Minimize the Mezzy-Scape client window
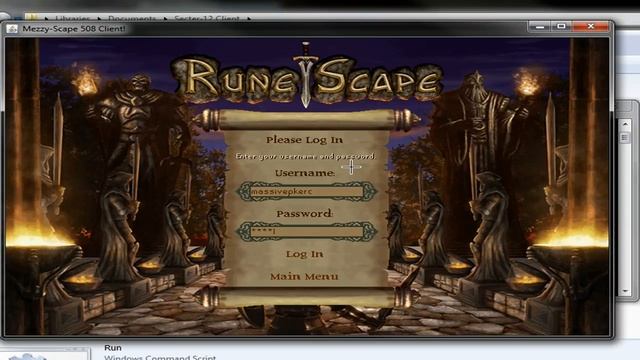Viewport: 640px width, 360px height. 540,27
